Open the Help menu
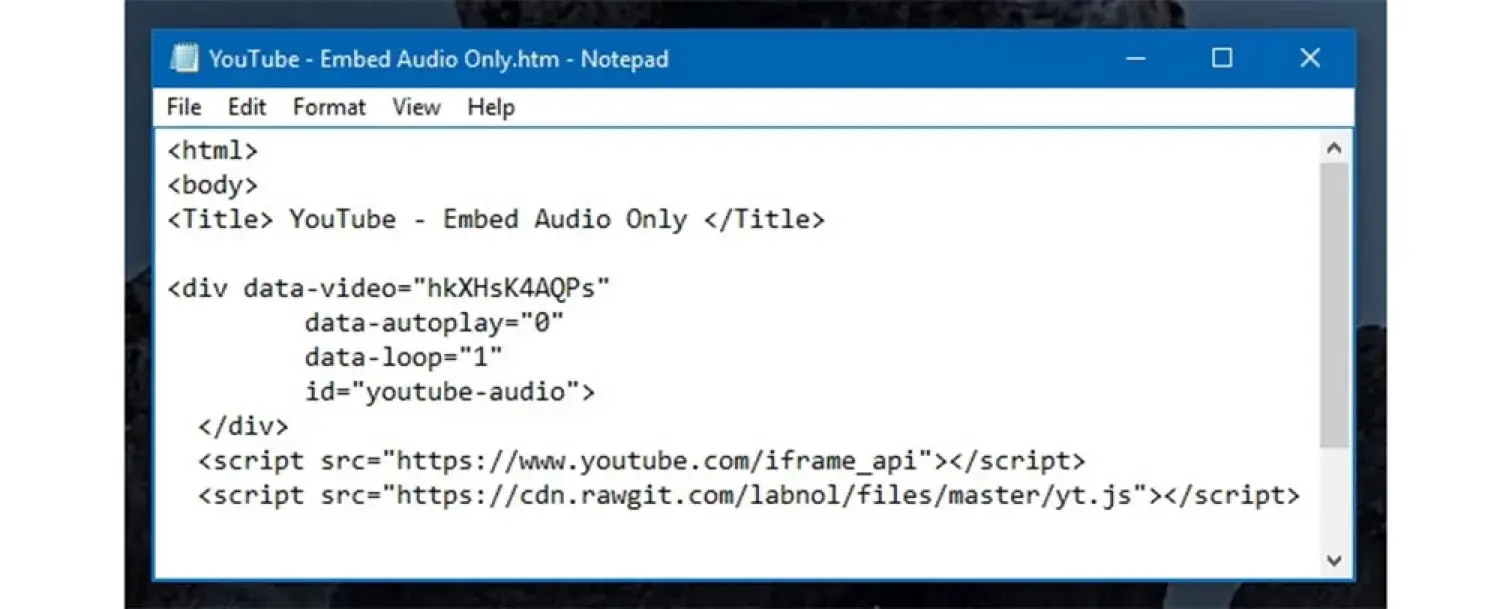This screenshot has width=1500, height=609. tap(491, 107)
